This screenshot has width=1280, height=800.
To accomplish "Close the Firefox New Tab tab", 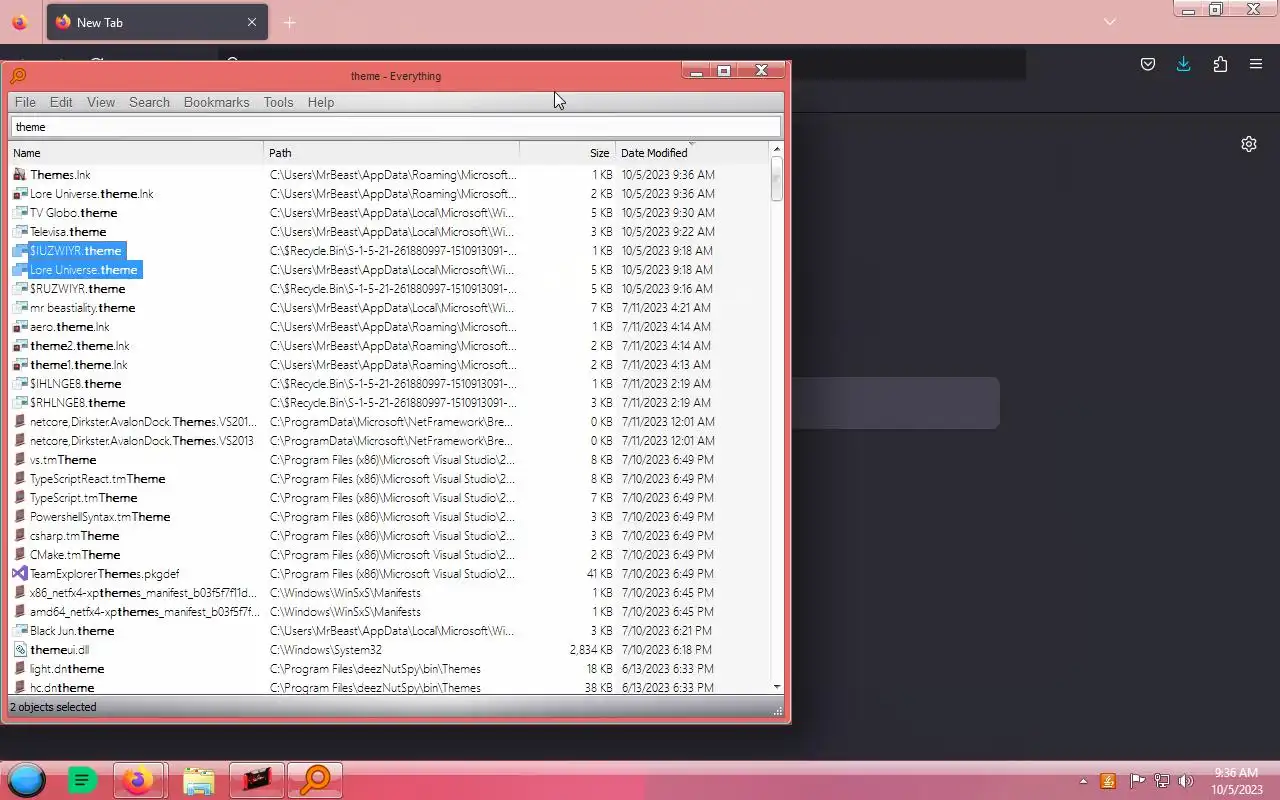I will (x=251, y=22).
